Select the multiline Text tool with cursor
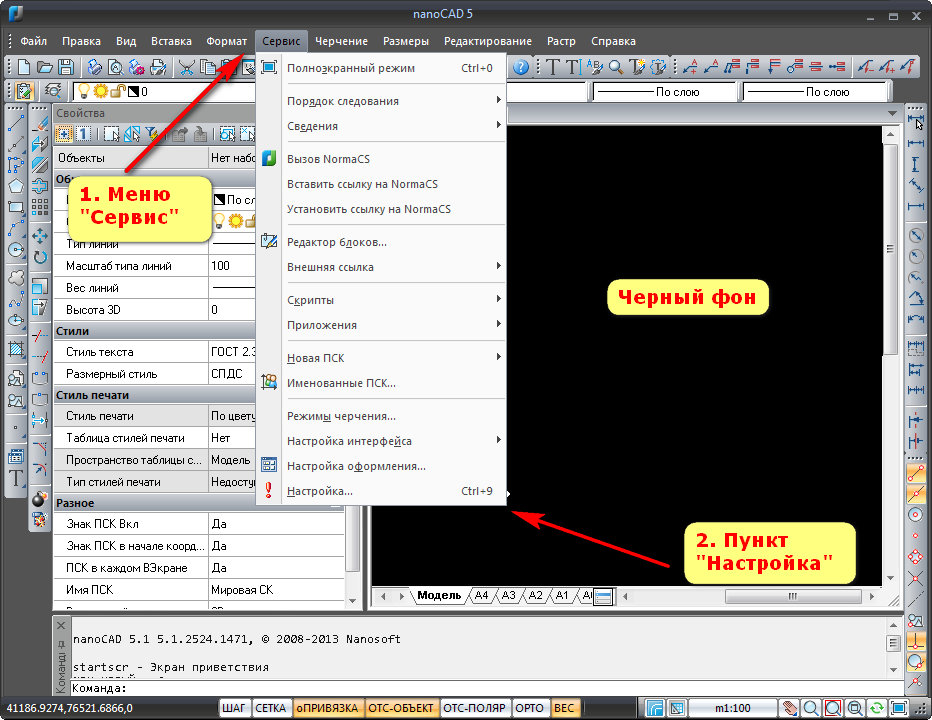Image resolution: width=932 pixels, height=720 pixels. point(573,67)
